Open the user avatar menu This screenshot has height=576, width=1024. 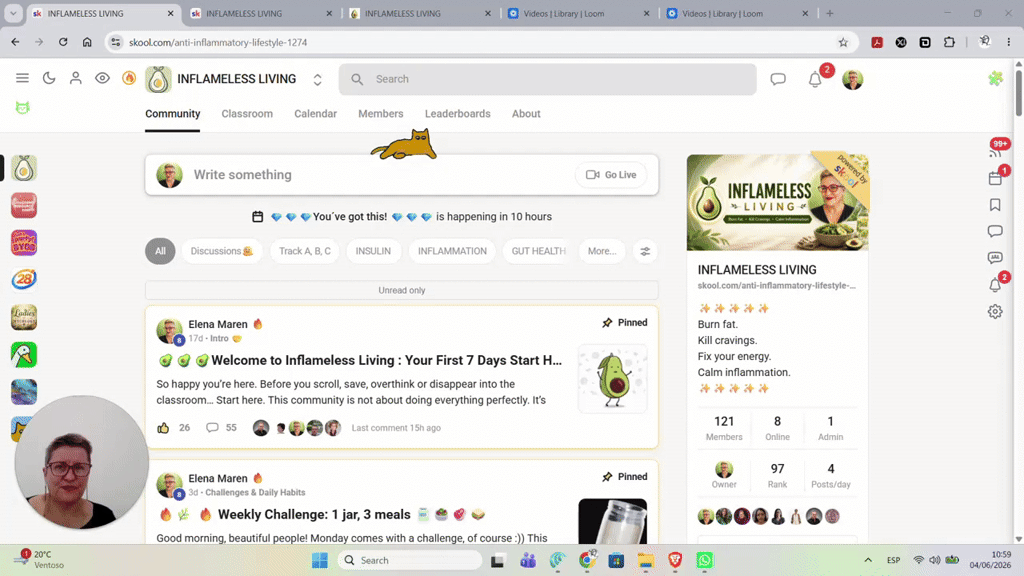point(852,79)
